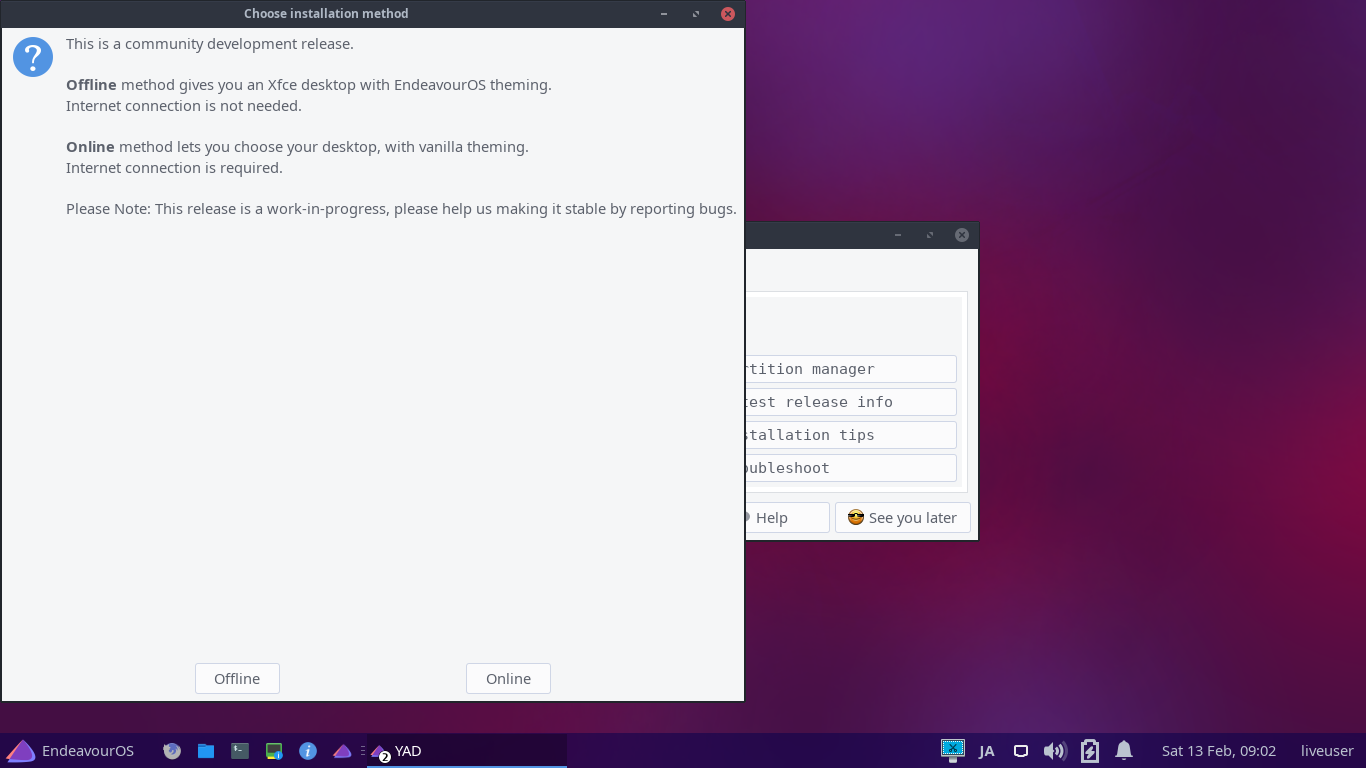Open Latest release info in Welcome window
The width and height of the screenshot is (1366, 768).
pos(851,402)
